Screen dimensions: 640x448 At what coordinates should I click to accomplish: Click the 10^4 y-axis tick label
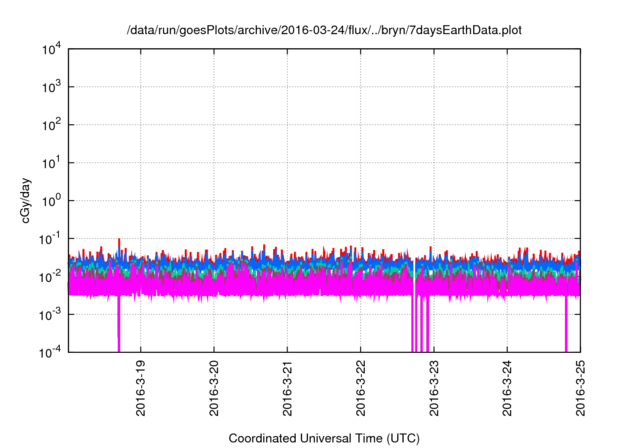52,49
